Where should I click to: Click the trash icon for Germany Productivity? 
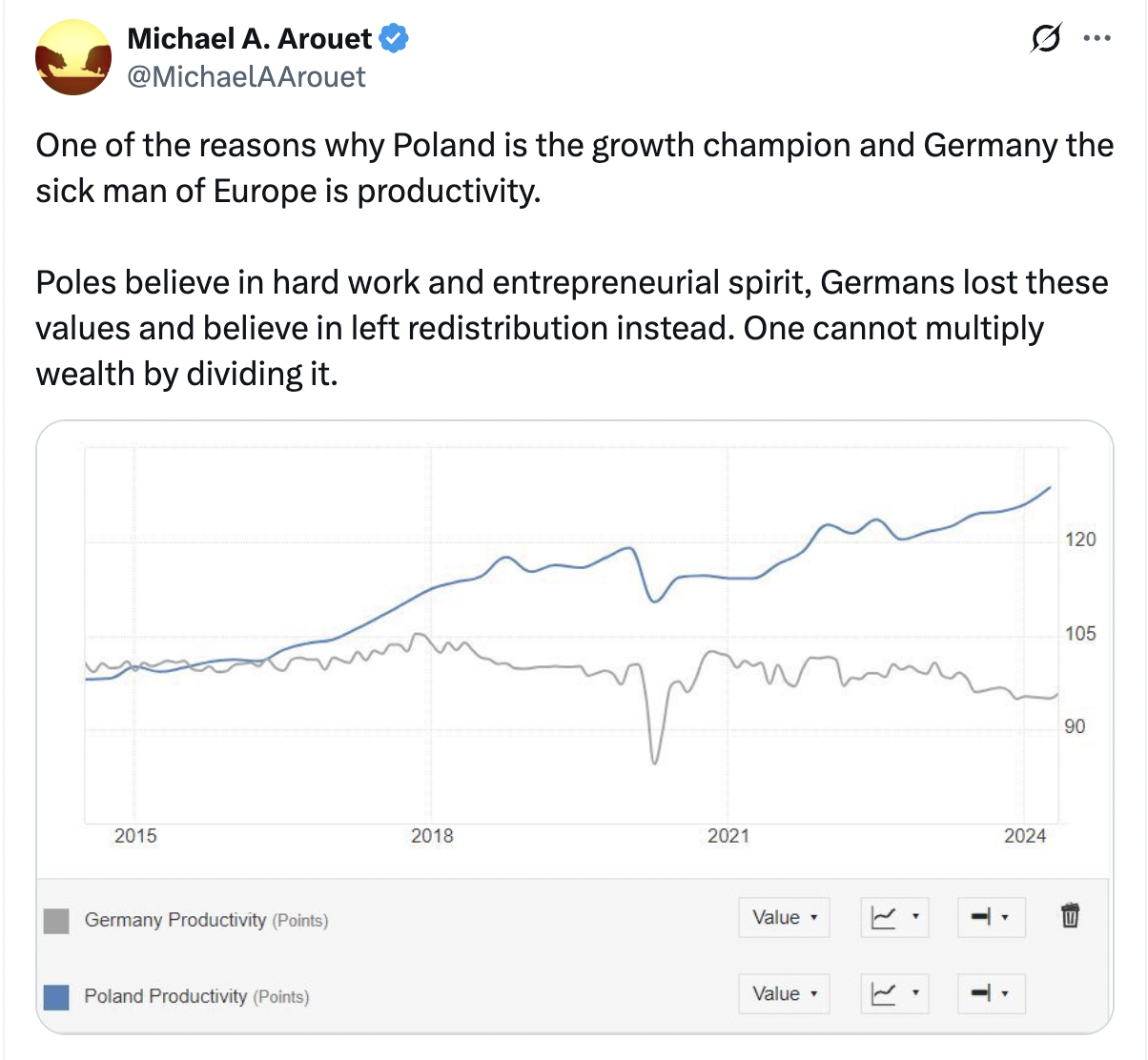pyautogui.click(x=1070, y=916)
